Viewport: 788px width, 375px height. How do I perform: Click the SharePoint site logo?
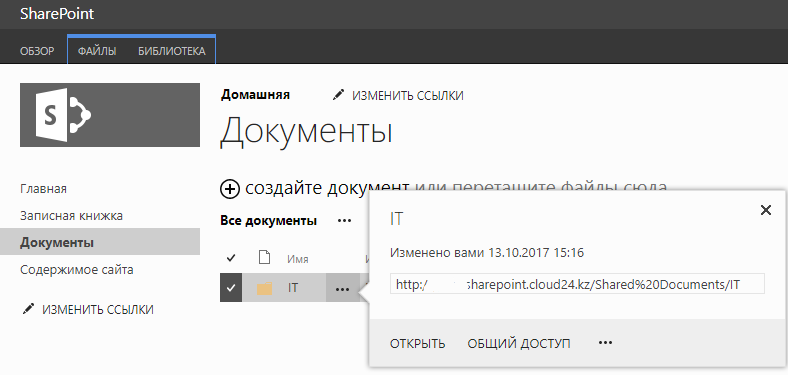click(110, 115)
